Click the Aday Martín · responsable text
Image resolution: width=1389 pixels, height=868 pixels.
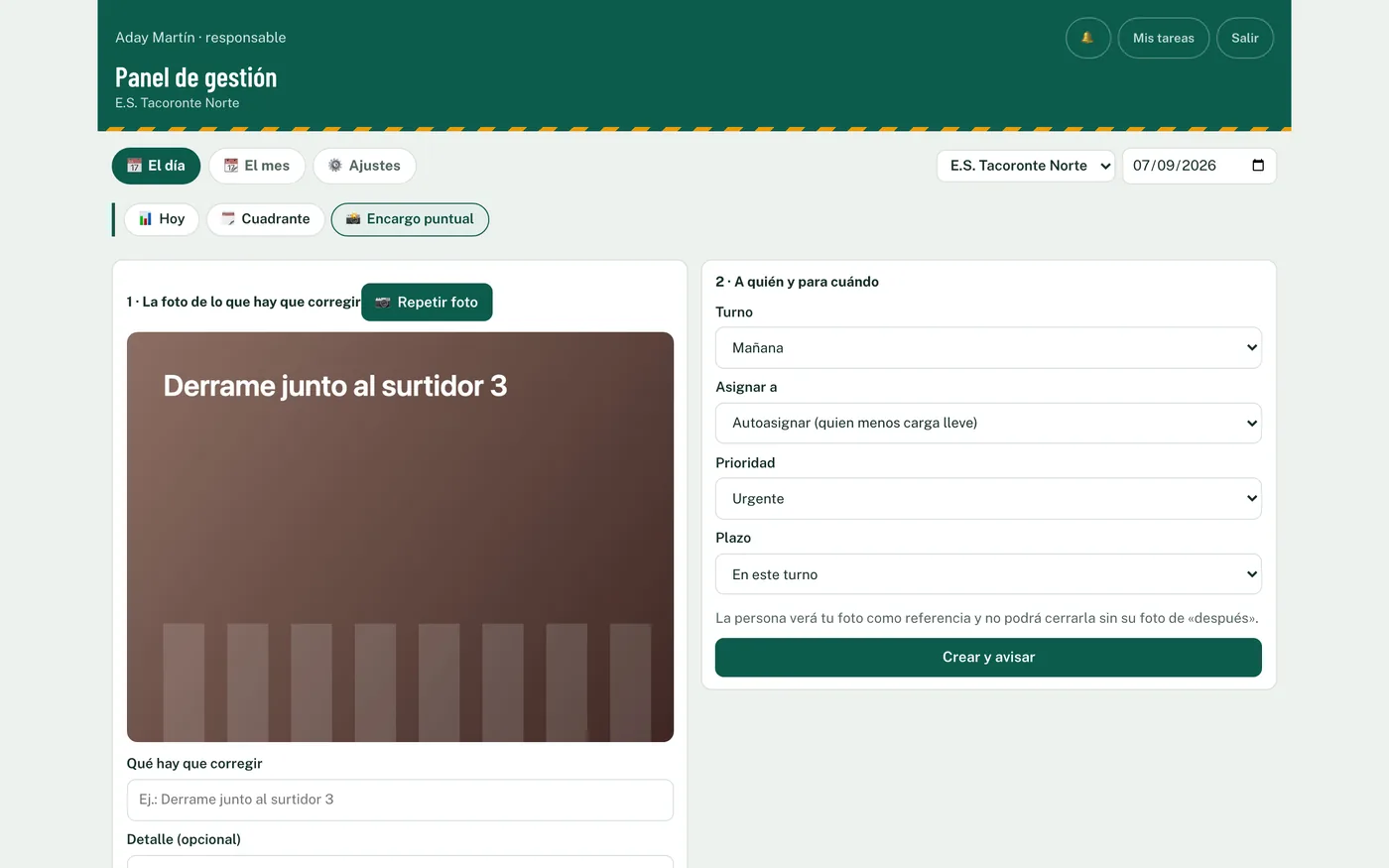click(200, 38)
